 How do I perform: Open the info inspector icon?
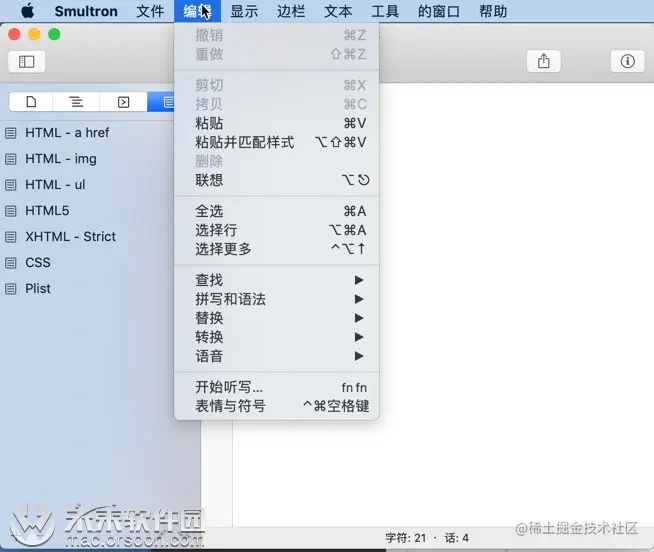(627, 61)
